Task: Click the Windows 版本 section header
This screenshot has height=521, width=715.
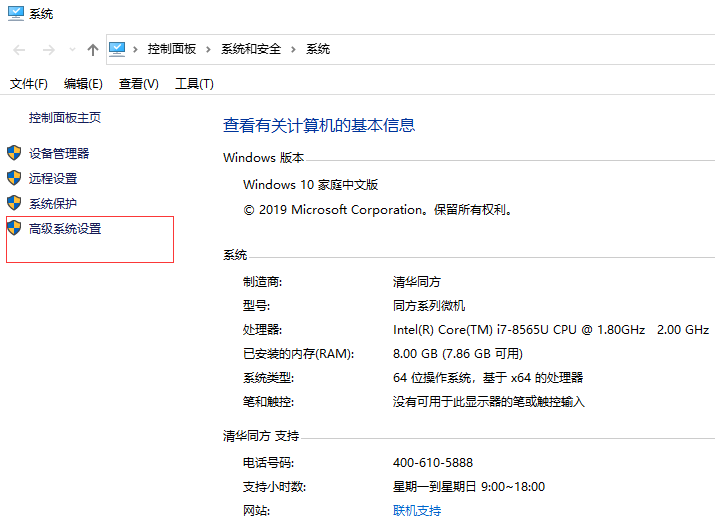Action: pyautogui.click(x=264, y=158)
